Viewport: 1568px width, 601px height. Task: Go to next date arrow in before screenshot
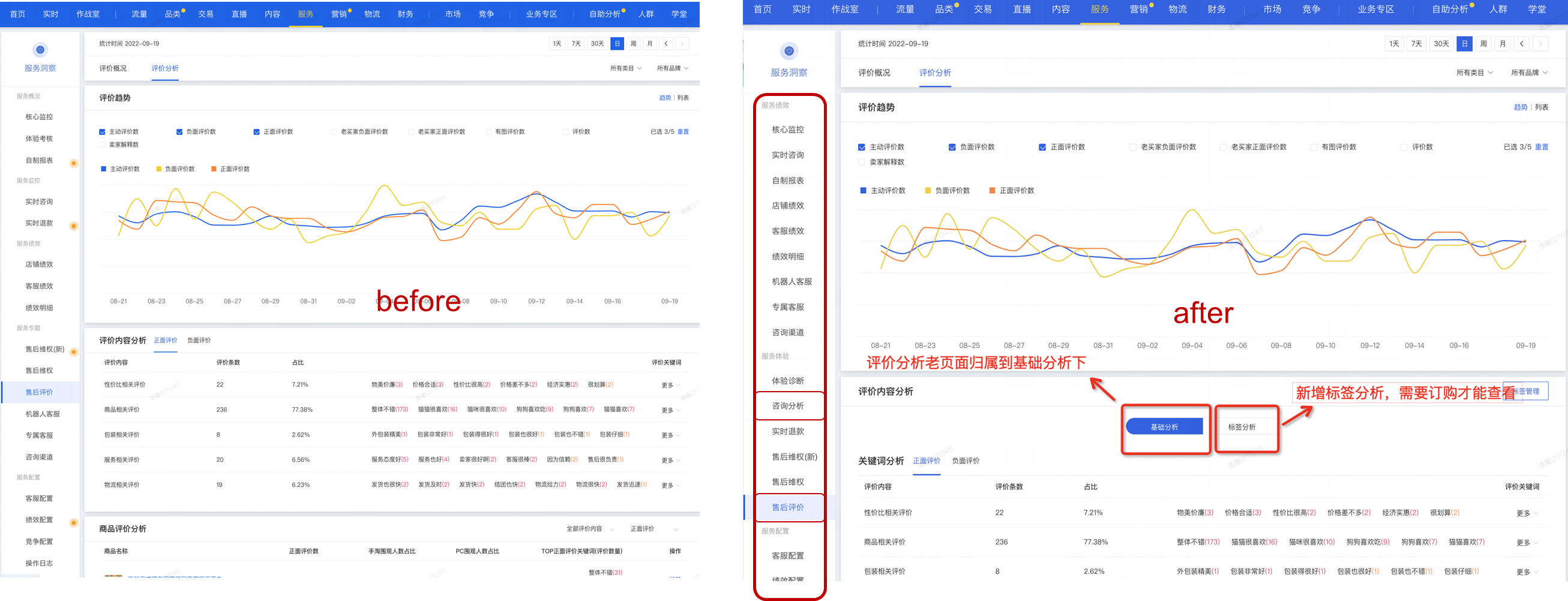coord(682,44)
